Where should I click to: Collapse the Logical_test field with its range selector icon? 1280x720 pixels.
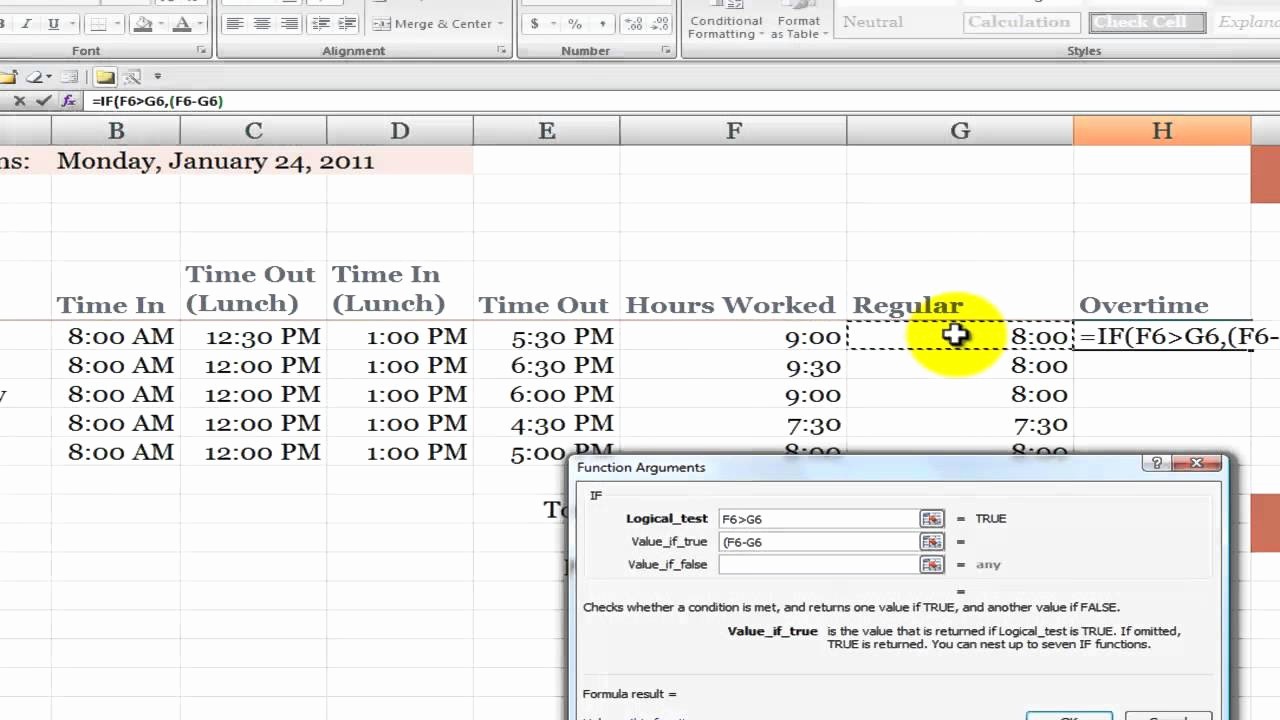click(x=931, y=518)
